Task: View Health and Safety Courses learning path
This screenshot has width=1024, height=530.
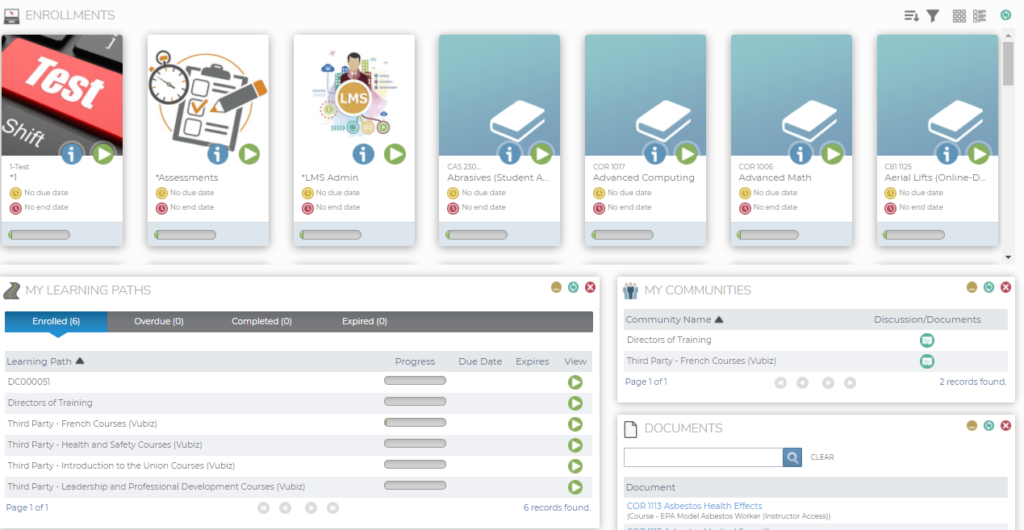Action: [x=575, y=445]
